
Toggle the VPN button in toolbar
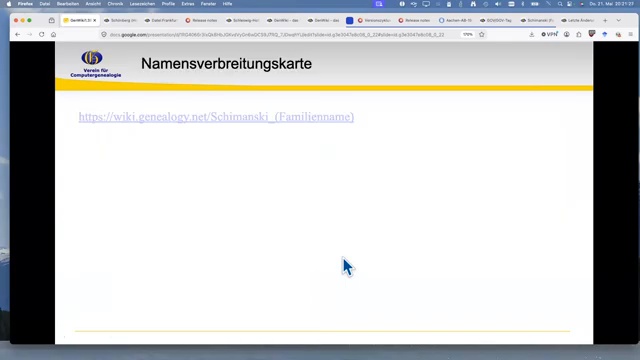coord(549,35)
